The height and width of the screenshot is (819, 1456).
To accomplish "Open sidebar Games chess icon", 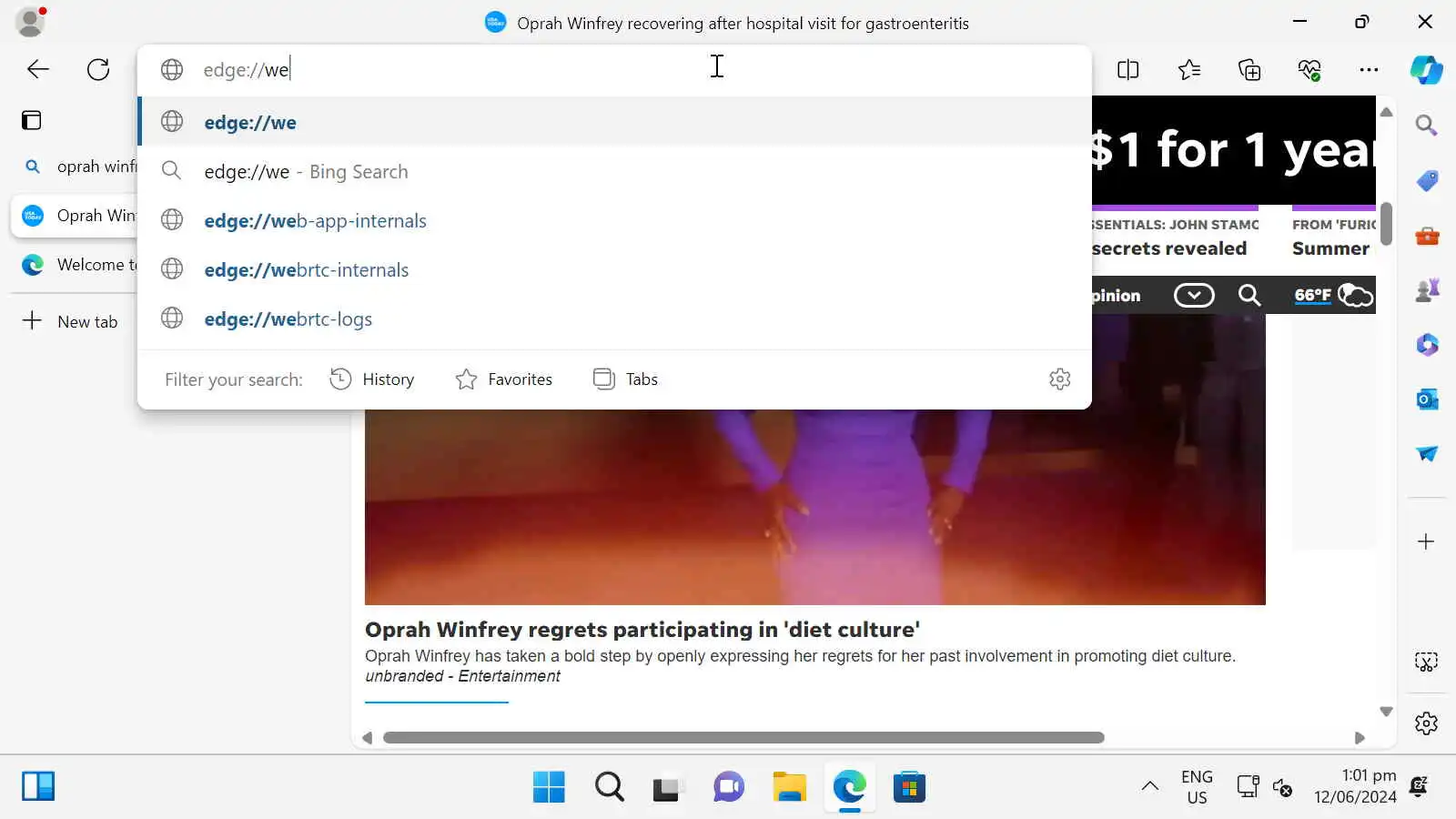I will click(1427, 290).
